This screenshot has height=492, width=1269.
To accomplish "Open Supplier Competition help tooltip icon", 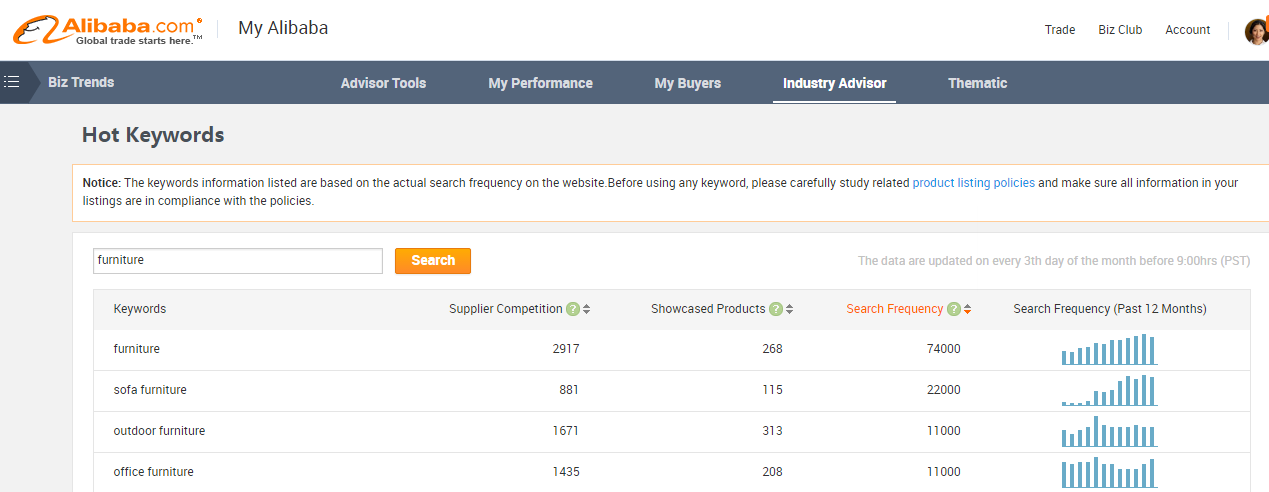I will (x=573, y=309).
